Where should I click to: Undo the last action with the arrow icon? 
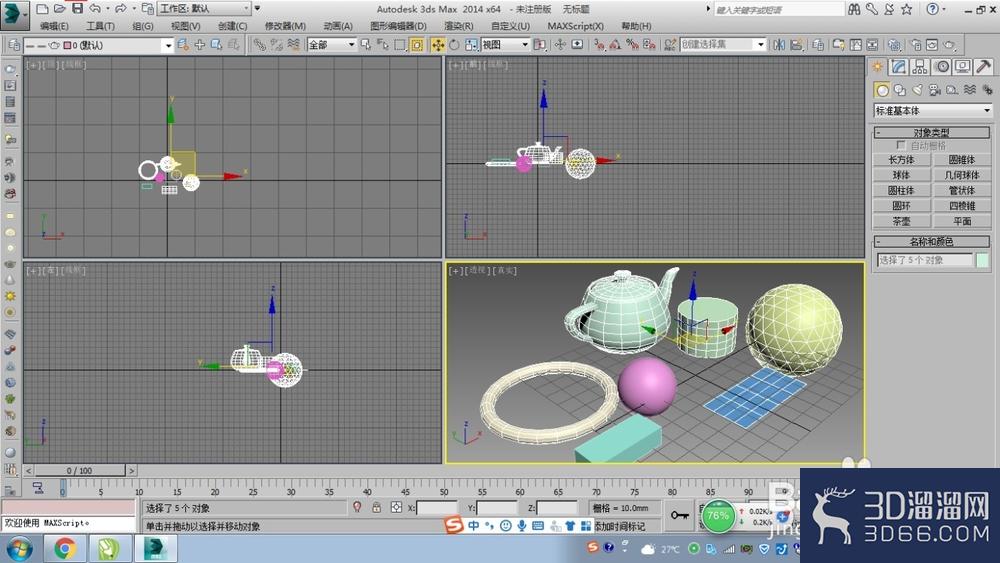pos(95,8)
